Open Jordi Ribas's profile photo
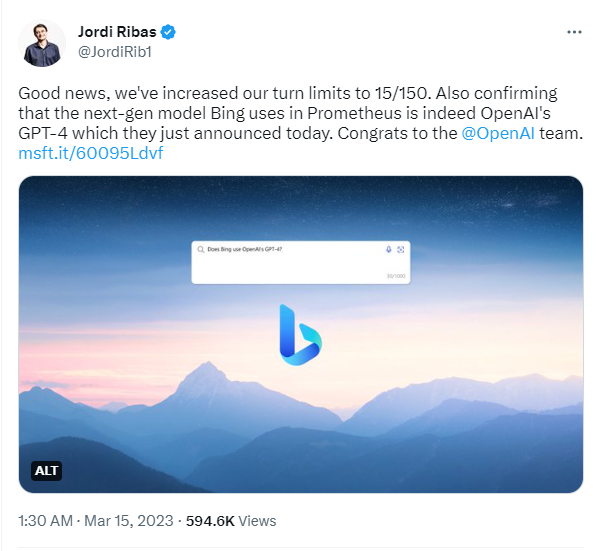The height and width of the screenshot is (551, 599). tap(42, 43)
